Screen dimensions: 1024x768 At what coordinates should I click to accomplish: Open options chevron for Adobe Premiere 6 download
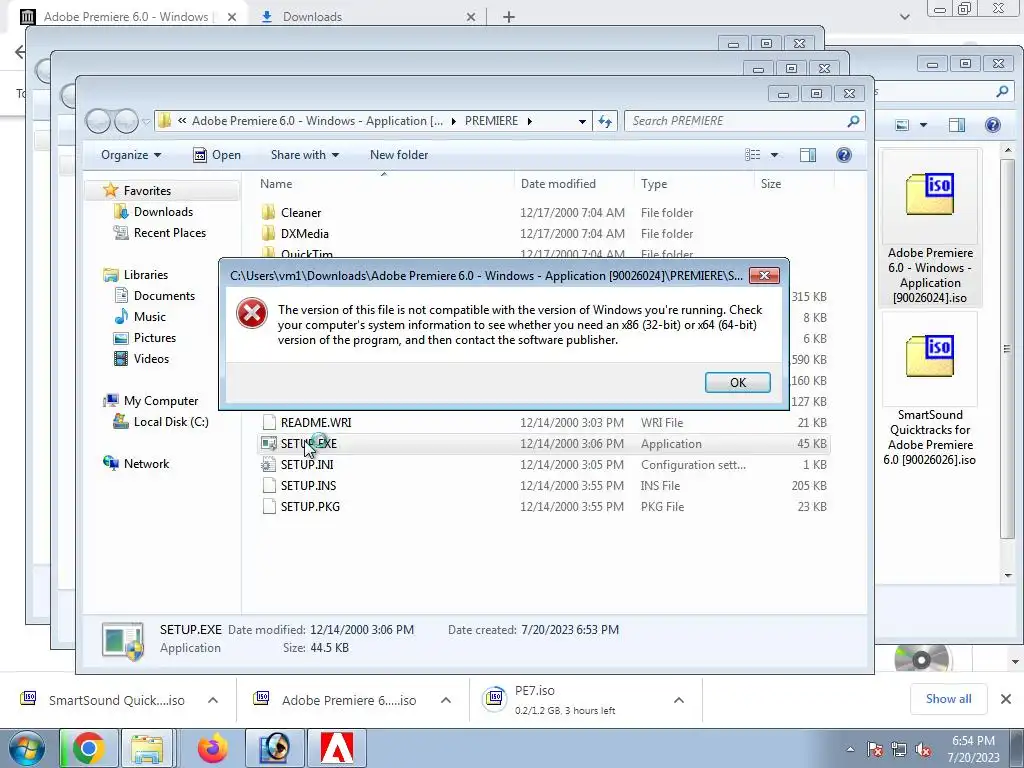pos(446,700)
